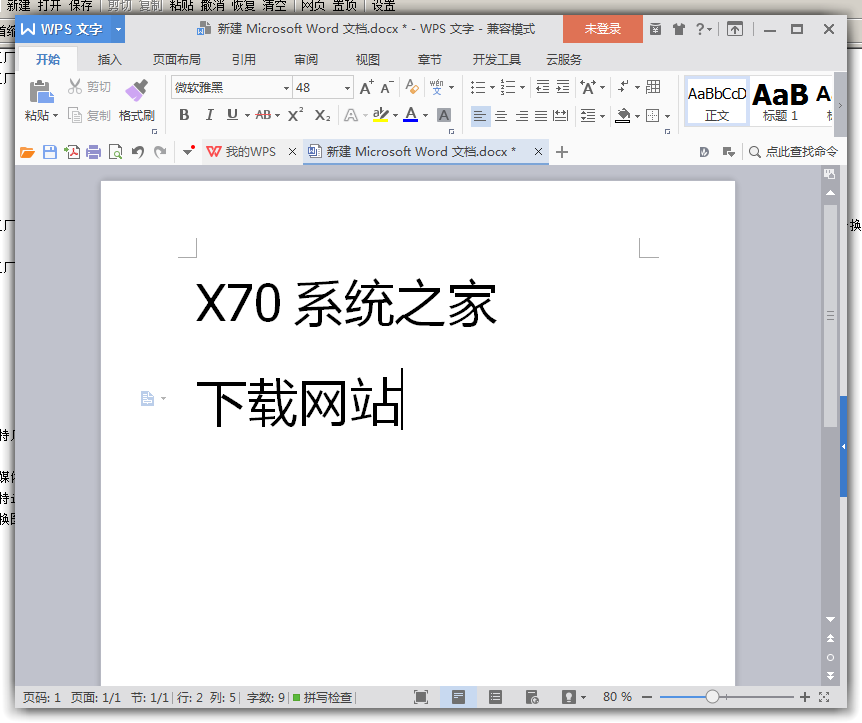Apply the blue font color A
862x723 pixels.
click(x=411, y=115)
